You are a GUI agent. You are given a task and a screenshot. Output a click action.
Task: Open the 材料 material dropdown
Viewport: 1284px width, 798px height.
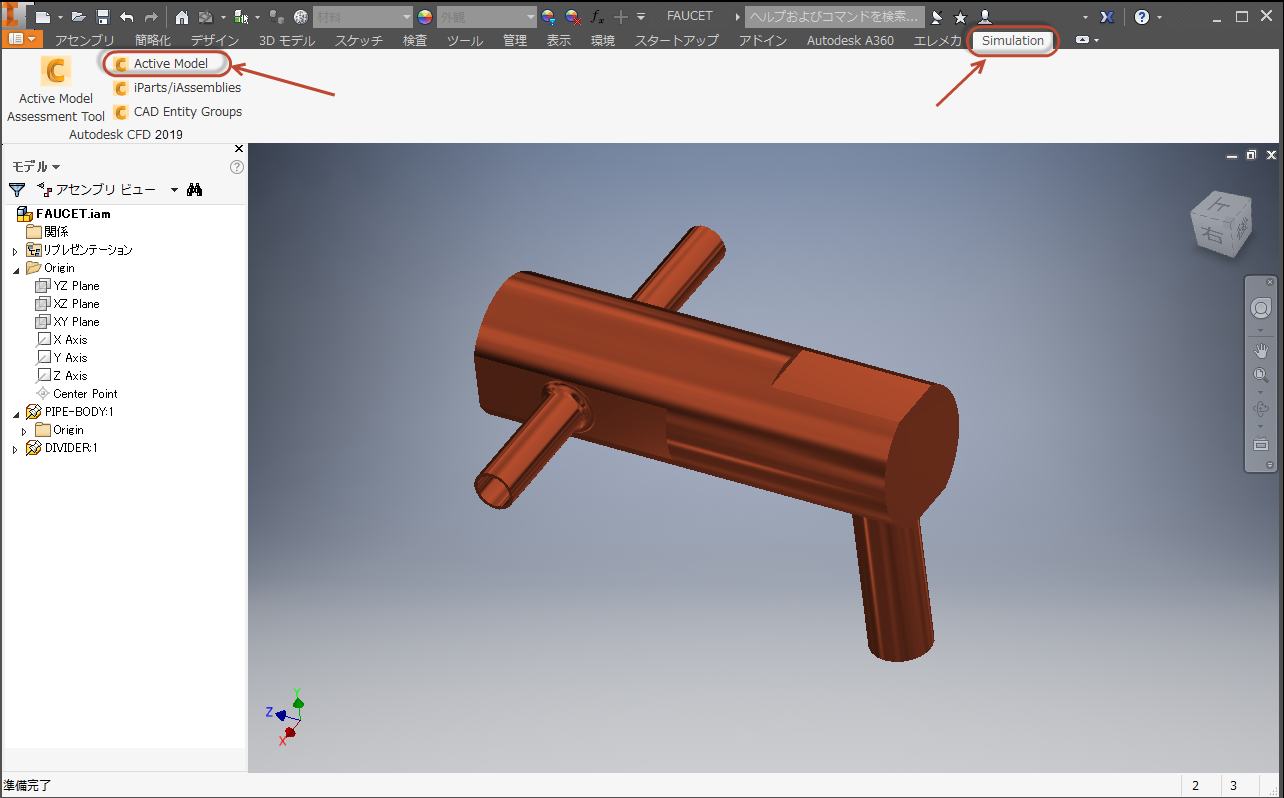362,17
